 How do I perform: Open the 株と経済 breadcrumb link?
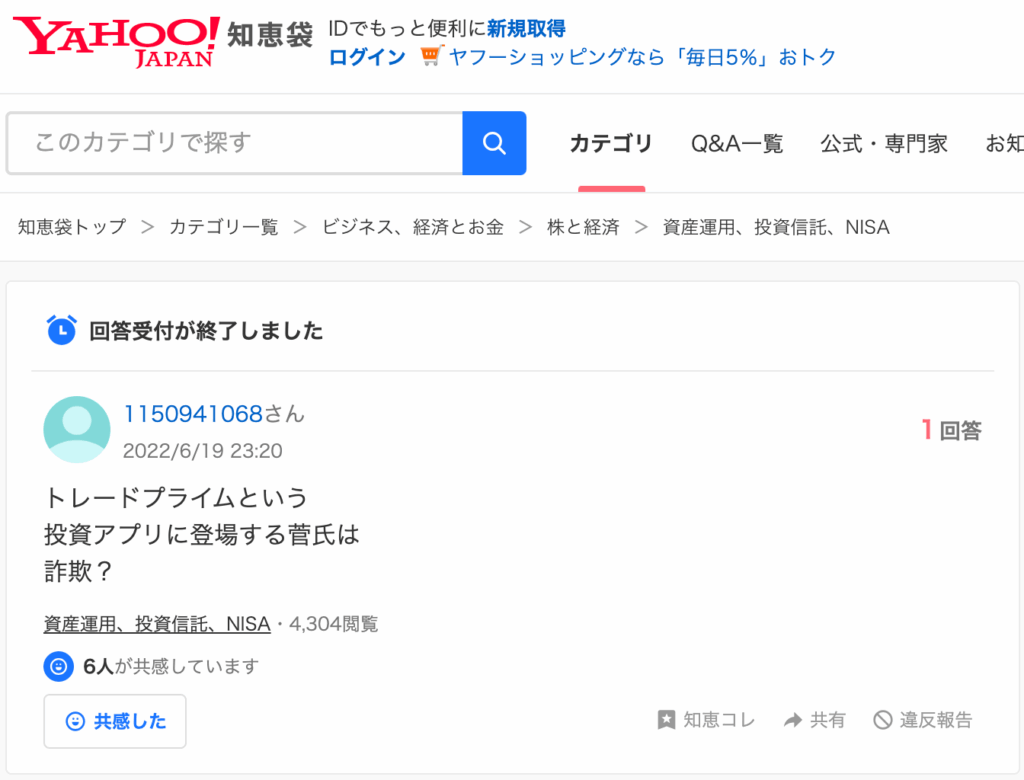583,227
